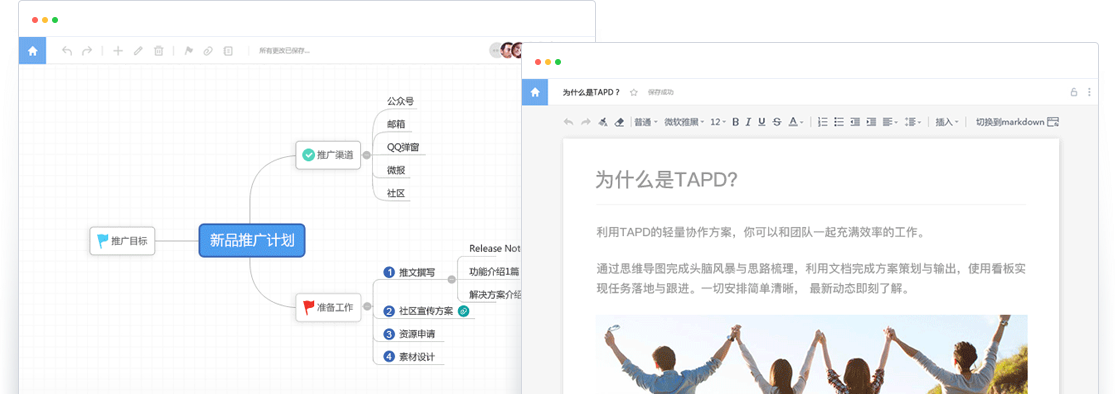Open the link icon beside 社区宣传方案

pyautogui.click(x=463, y=311)
